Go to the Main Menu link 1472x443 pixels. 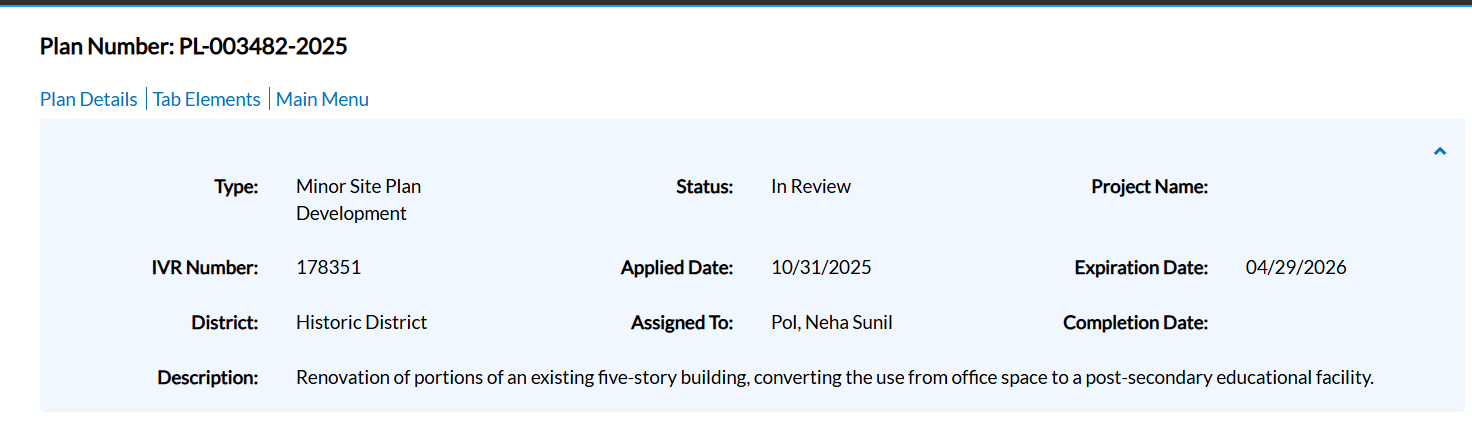(322, 99)
